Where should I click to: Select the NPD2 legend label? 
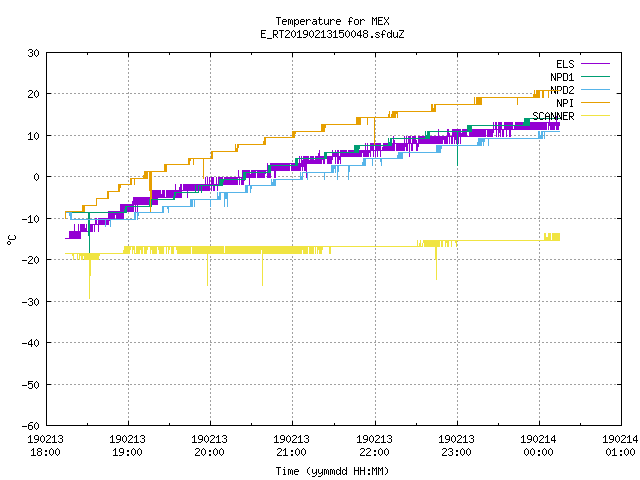click(562, 90)
